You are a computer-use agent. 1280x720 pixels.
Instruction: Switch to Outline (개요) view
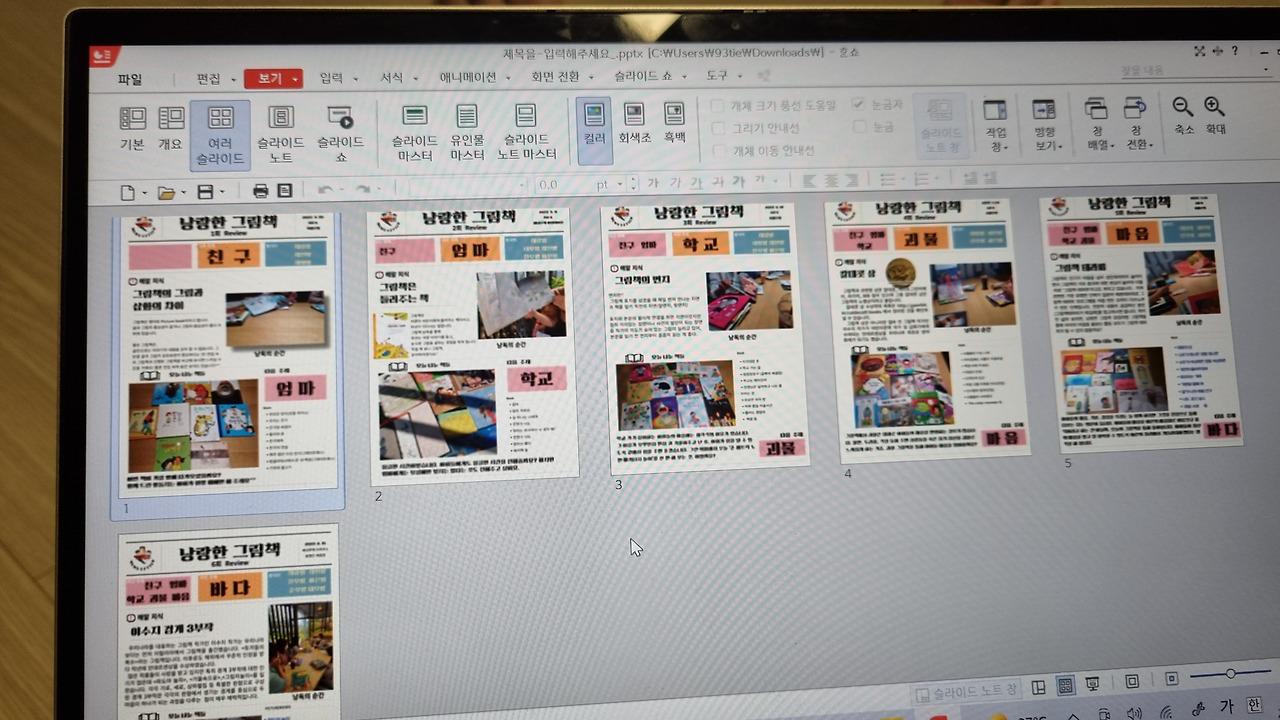pyautogui.click(x=170, y=128)
